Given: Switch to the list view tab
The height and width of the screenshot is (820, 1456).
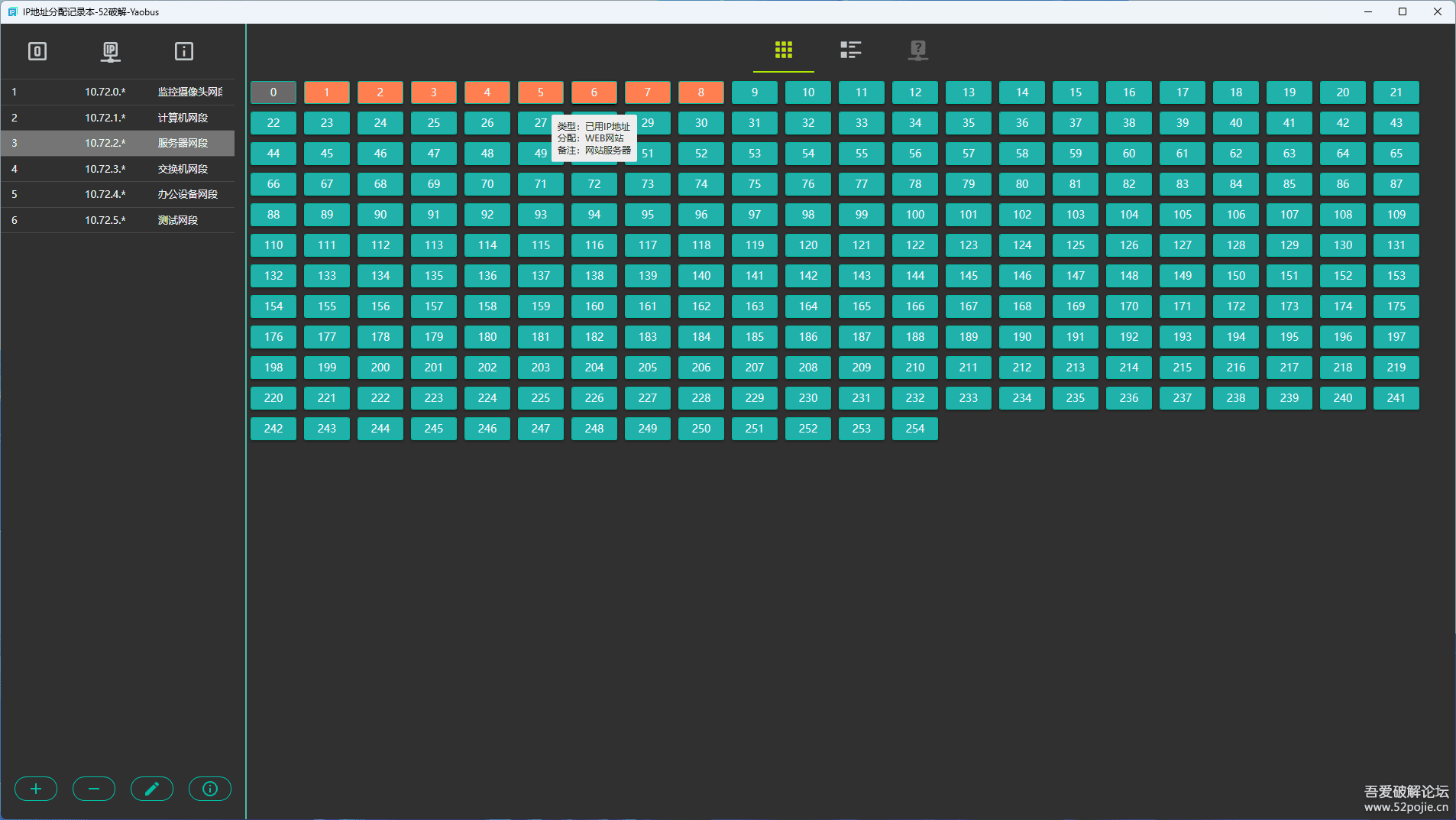Looking at the screenshot, I should click(x=850, y=50).
